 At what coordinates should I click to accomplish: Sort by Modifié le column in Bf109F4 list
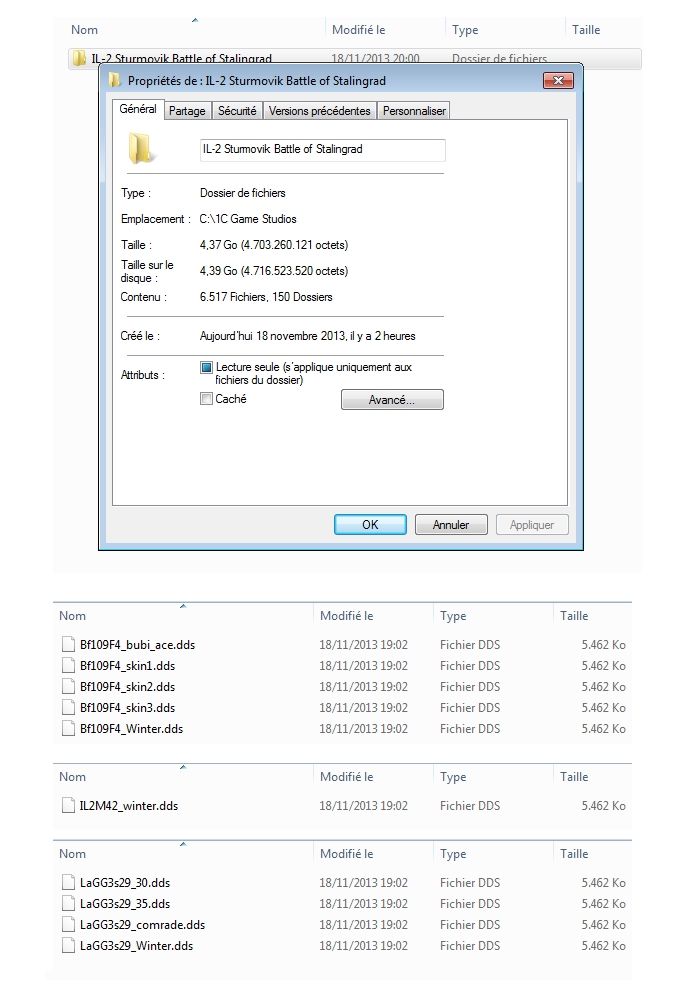coord(346,616)
